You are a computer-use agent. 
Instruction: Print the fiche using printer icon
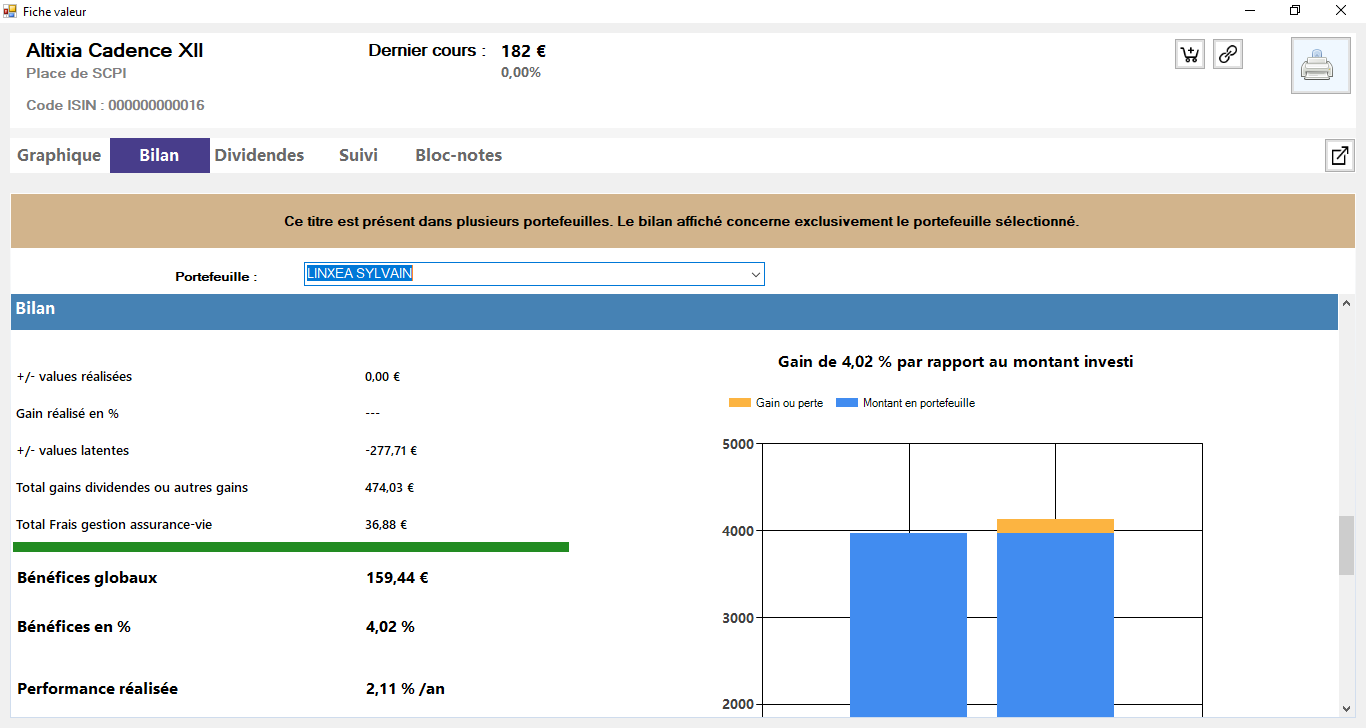pyautogui.click(x=1320, y=66)
